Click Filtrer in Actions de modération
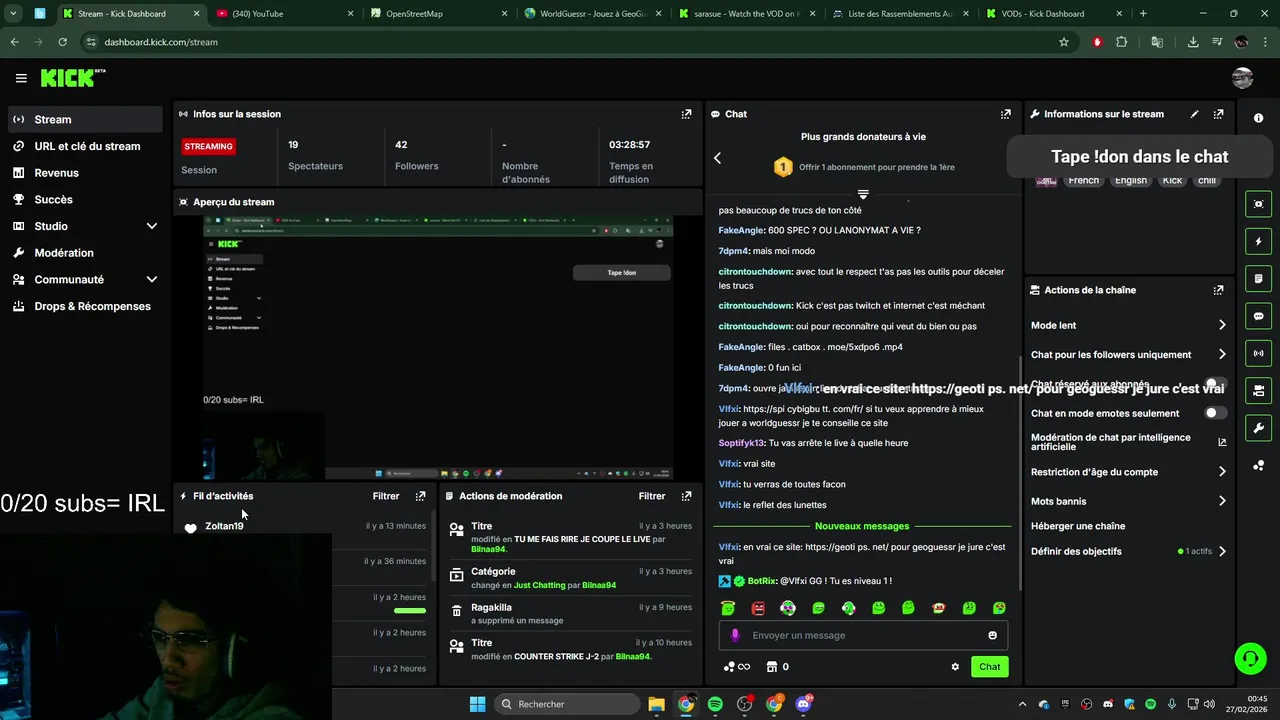Screen dimensions: 1280x720 click(x=652, y=496)
